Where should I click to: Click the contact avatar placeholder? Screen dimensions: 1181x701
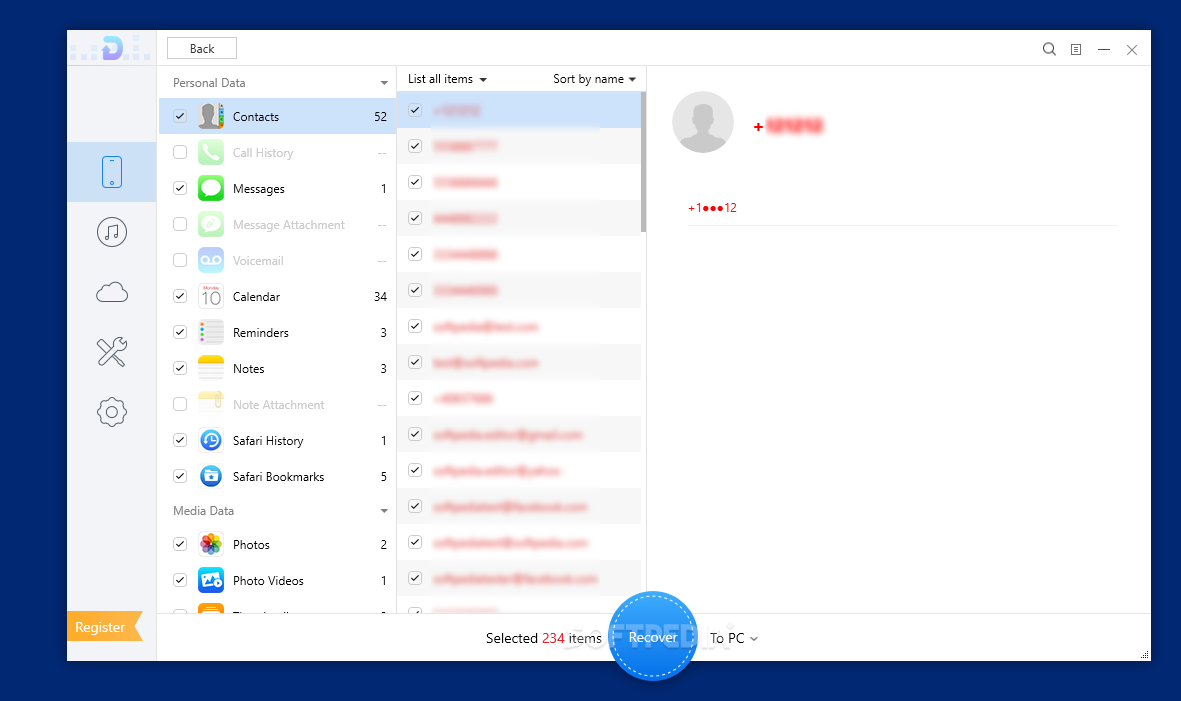[x=703, y=122]
